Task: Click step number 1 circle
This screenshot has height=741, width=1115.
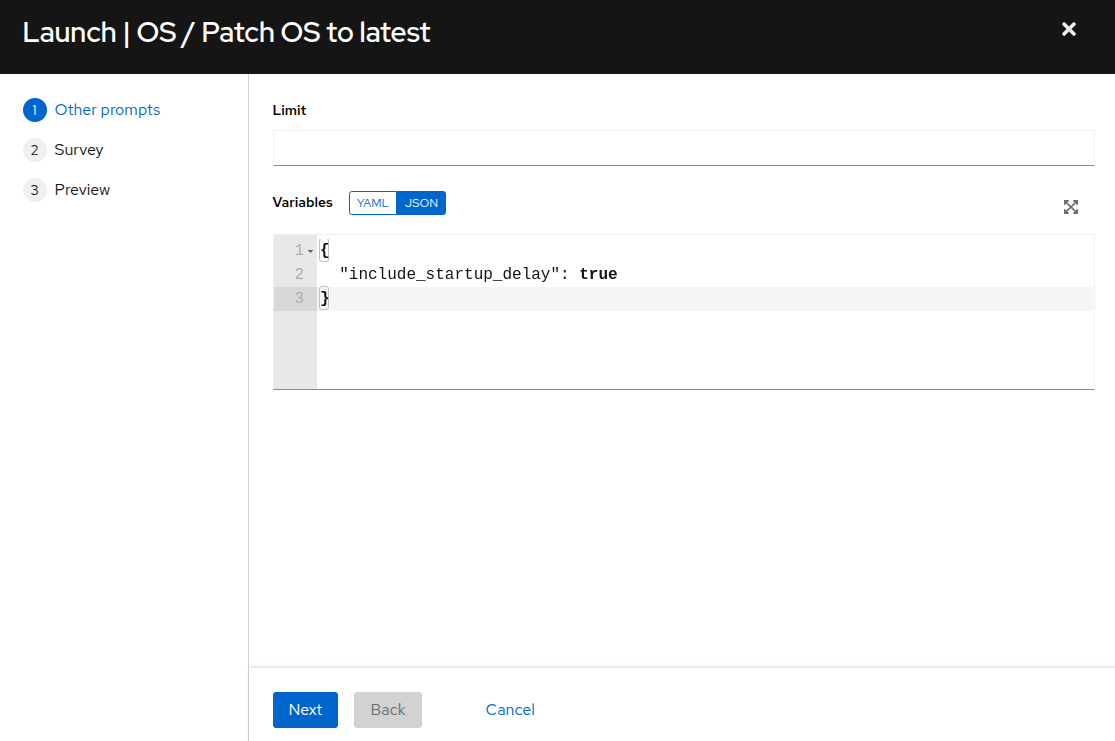Action: click(35, 110)
